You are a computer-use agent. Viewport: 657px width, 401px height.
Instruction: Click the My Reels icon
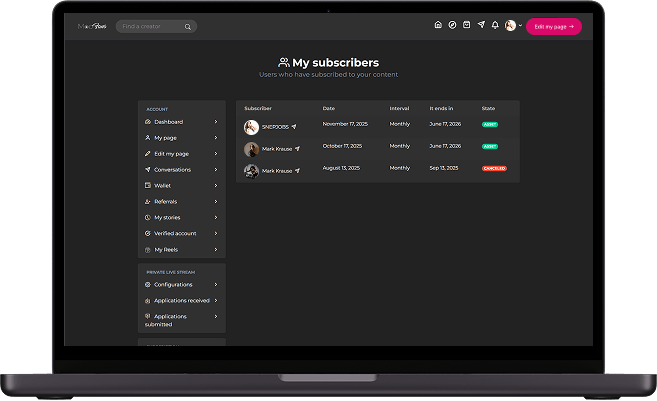(x=147, y=250)
